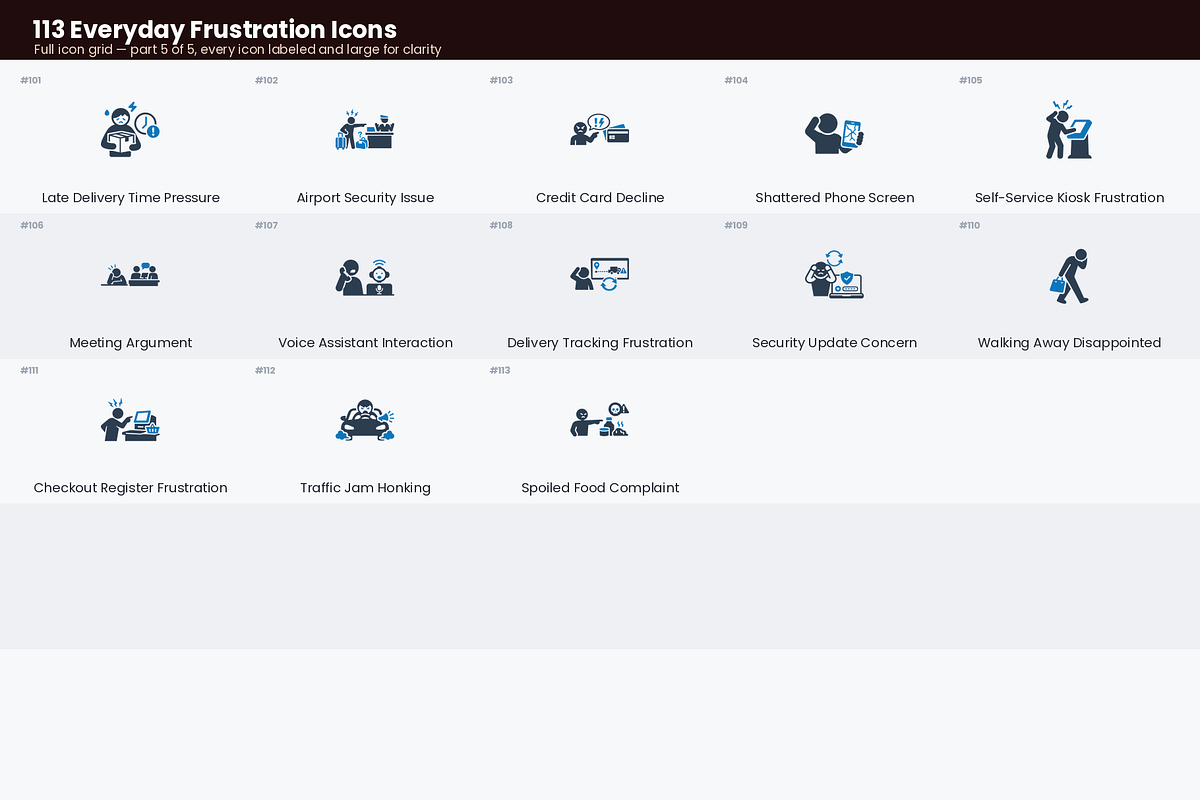The width and height of the screenshot is (1200, 800).
Task: Click the 'Checkout Register Frustration' label
Action: point(131,488)
